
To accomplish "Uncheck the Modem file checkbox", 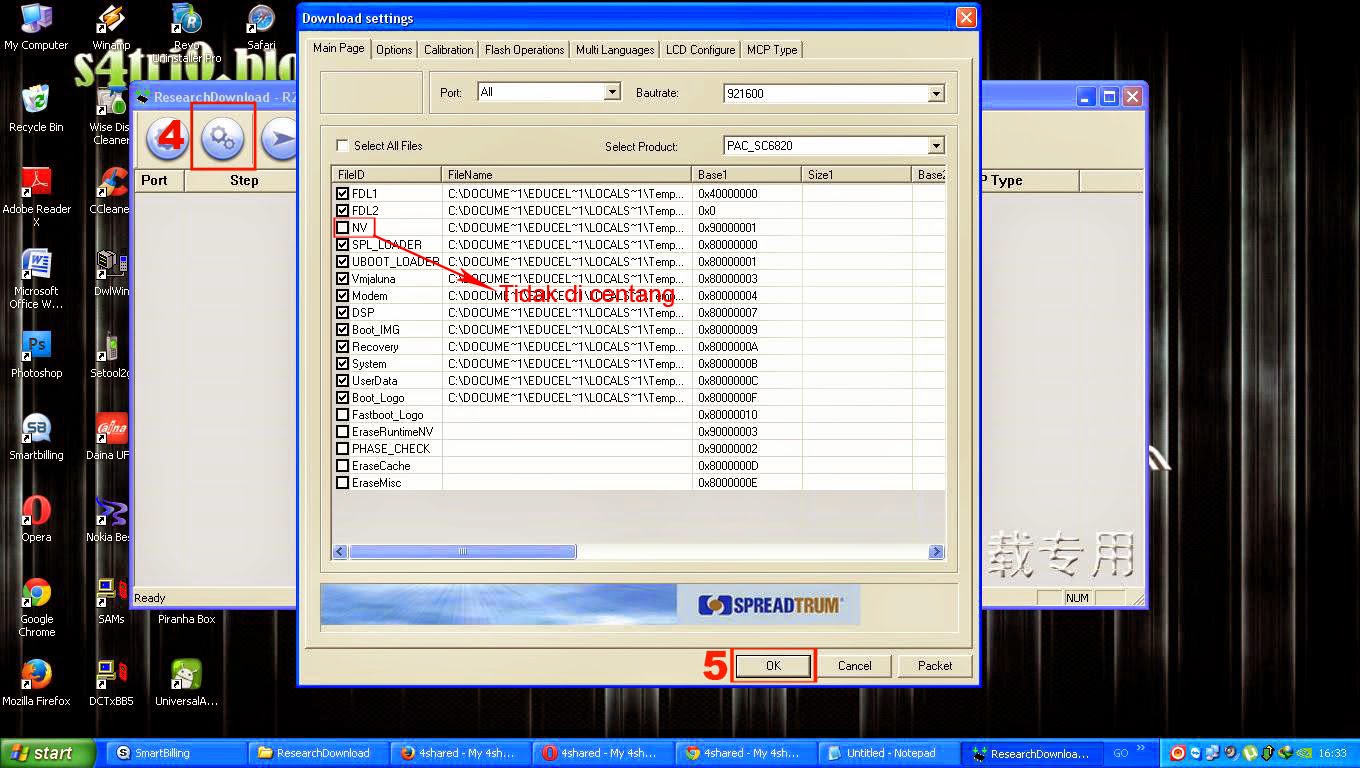I will (343, 295).
